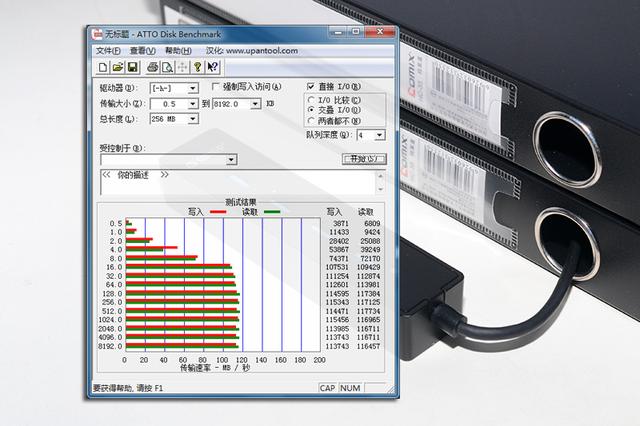The width and height of the screenshot is (640, 426).
Task: Click the Open folder toolbar icon
Action: point(118,67)
